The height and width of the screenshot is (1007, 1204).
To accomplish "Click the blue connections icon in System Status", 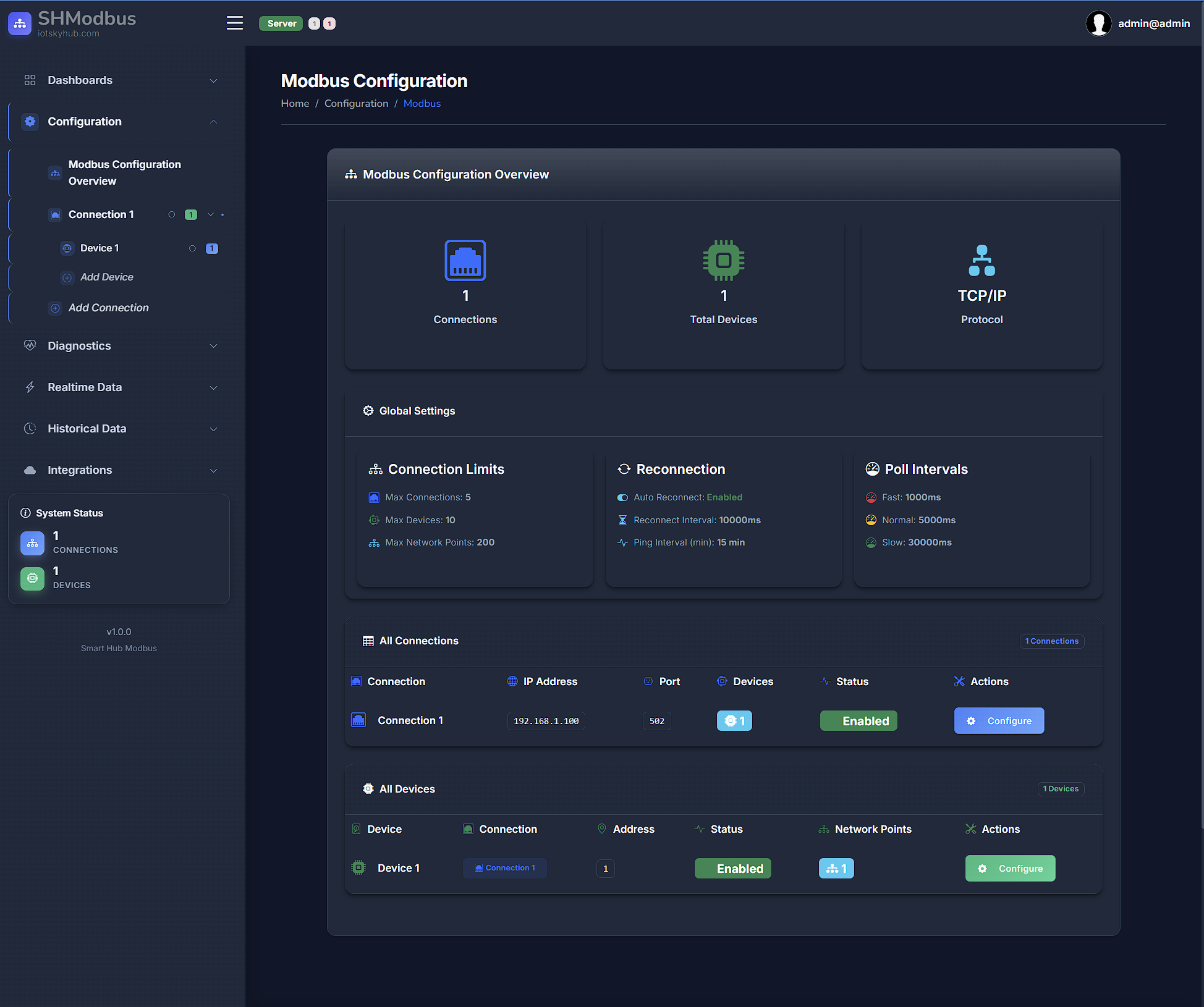I will (x=32, y=543).
